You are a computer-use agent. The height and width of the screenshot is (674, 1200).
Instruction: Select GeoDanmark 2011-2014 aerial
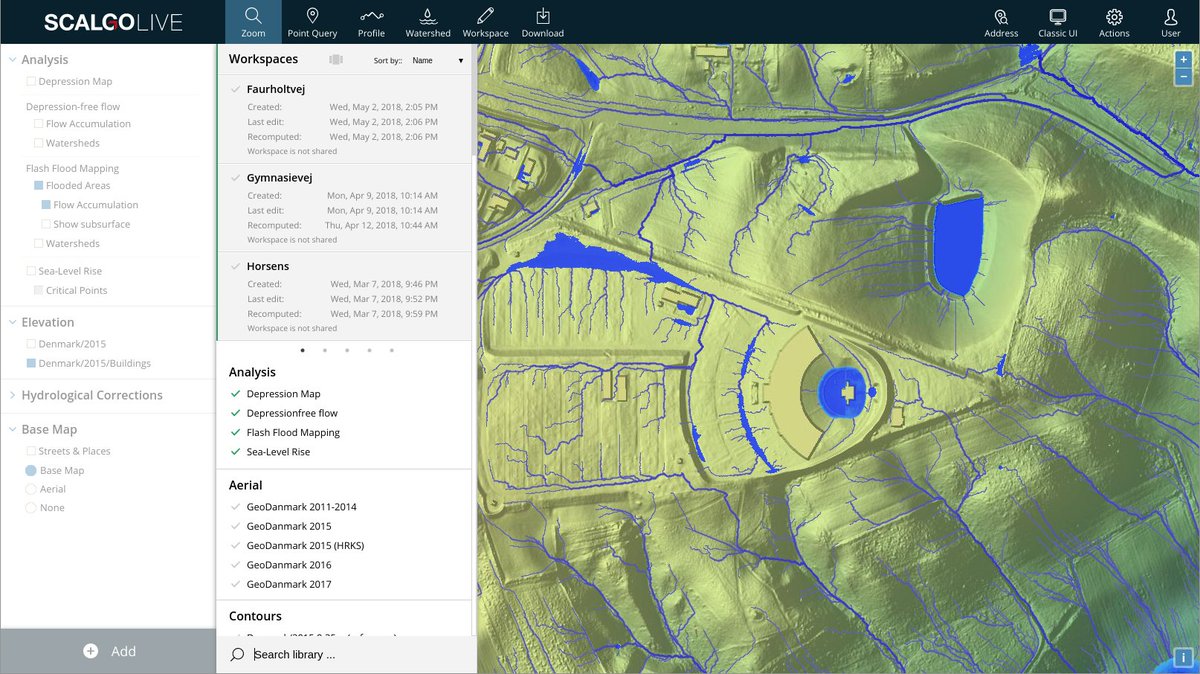tap(301, 507)
